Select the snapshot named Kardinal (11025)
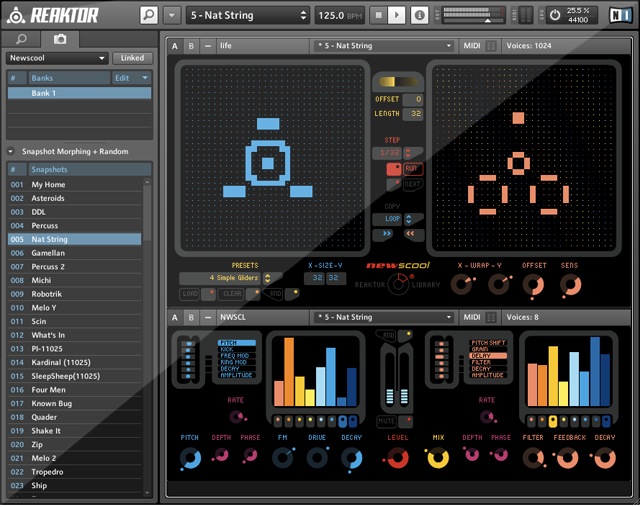This screenshot has height=507, width=640. click(x=75, y=362)
